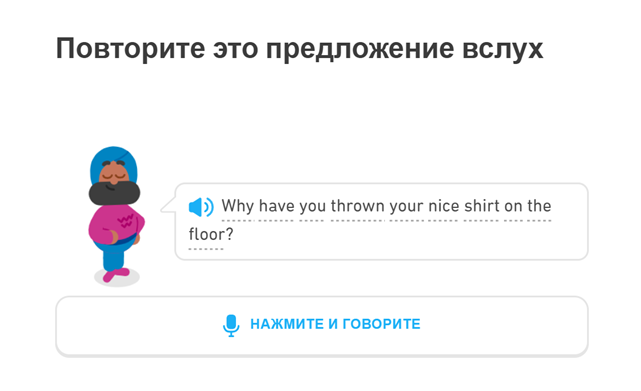Click the character's black beard
The image size is (641, 391).
[114, 193]
